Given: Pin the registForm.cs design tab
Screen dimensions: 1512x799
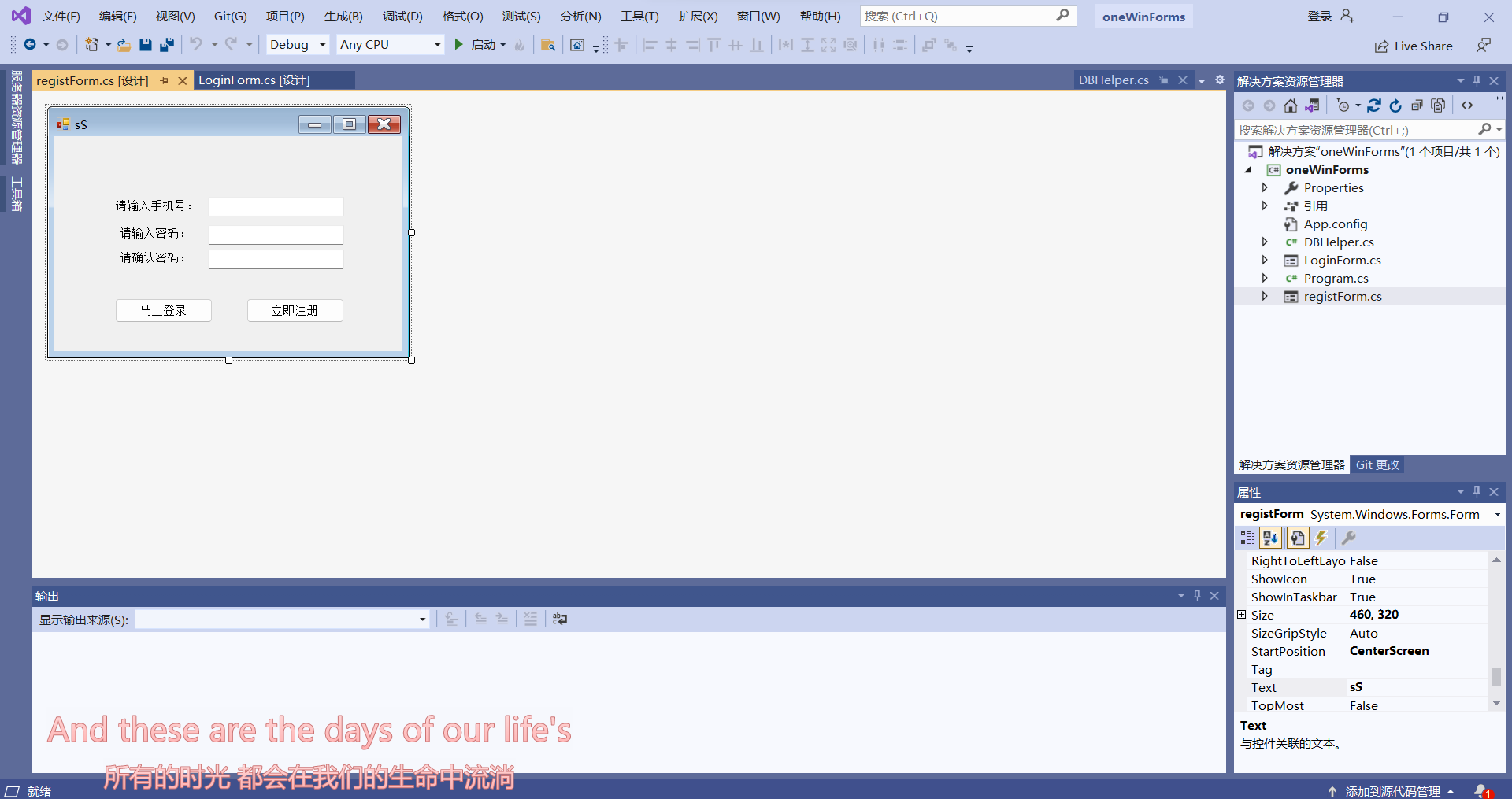Looking at the screenshot, I should pos(164,80).
